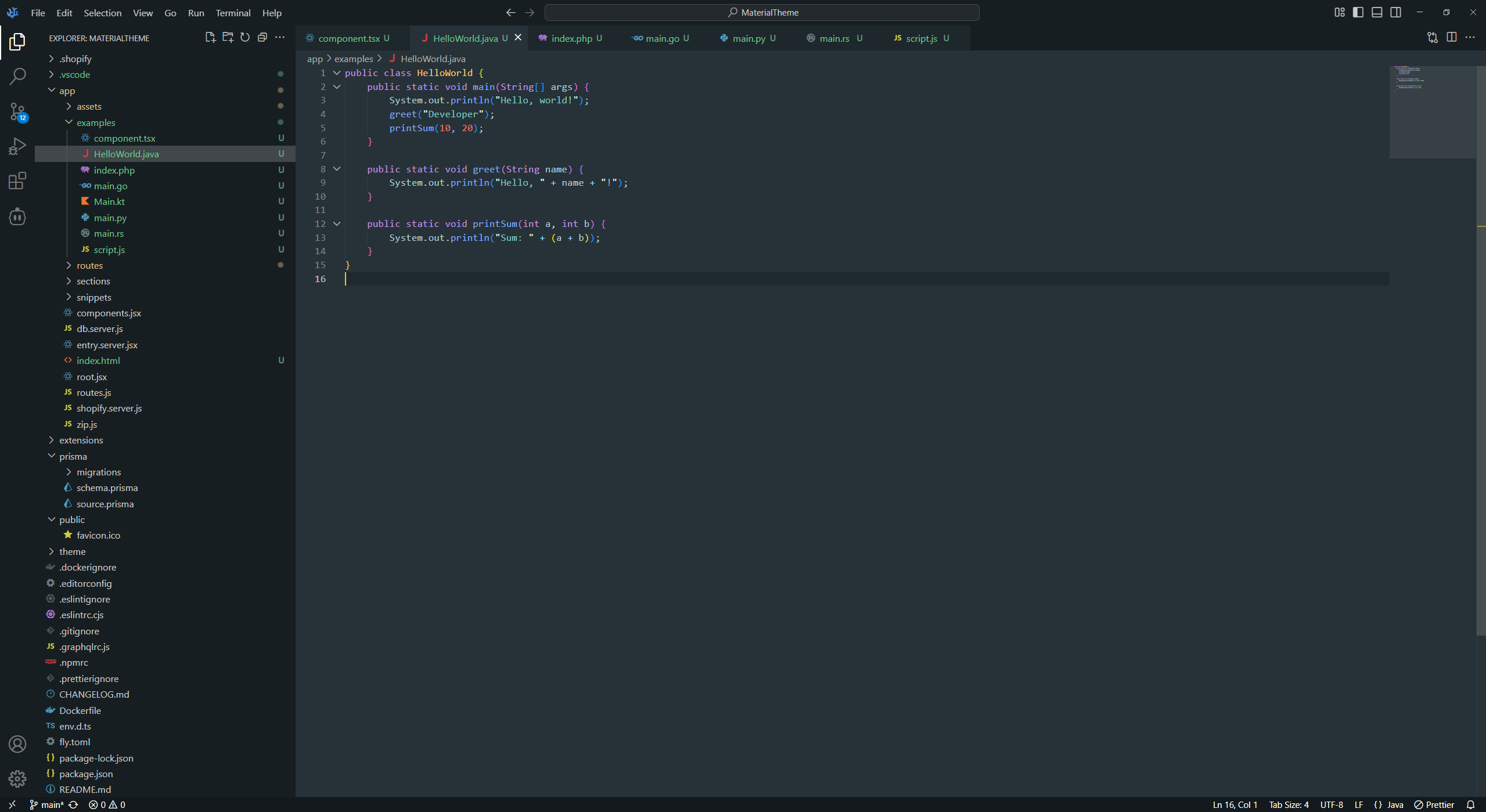The height and width of the screenshot is (812, 1486).
Task: Click the New Folder icon in Explorer
Action: pos(228,38)
